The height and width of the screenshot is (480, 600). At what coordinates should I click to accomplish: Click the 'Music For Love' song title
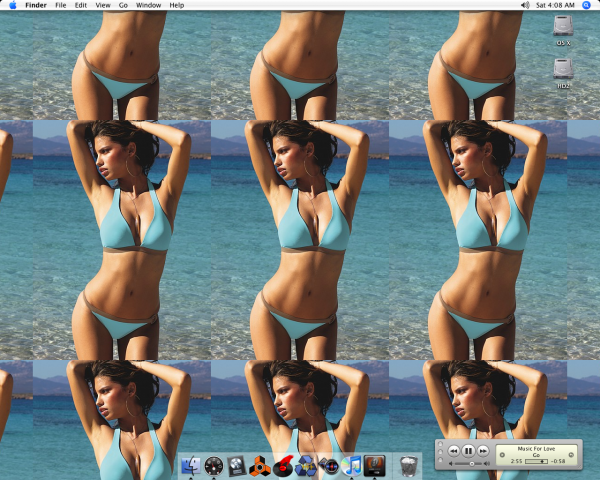[536, 448]
